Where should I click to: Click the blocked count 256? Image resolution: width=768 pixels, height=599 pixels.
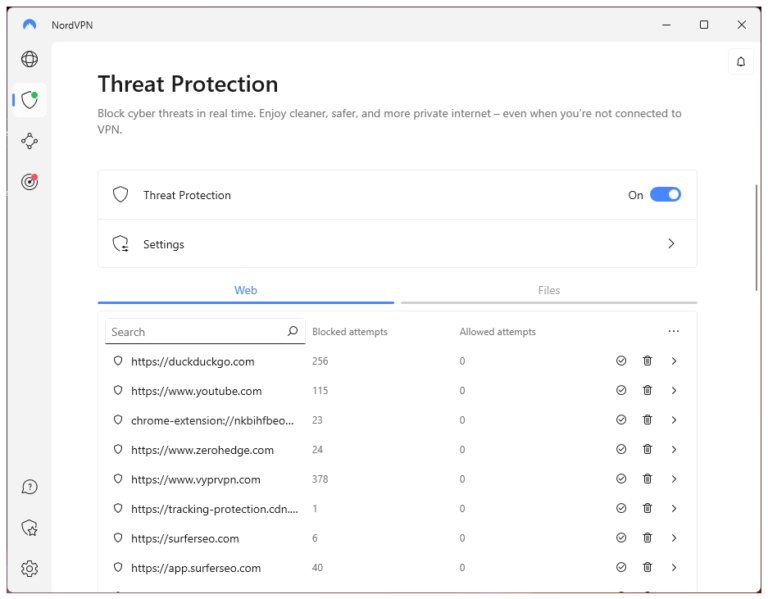click(320, 361)
